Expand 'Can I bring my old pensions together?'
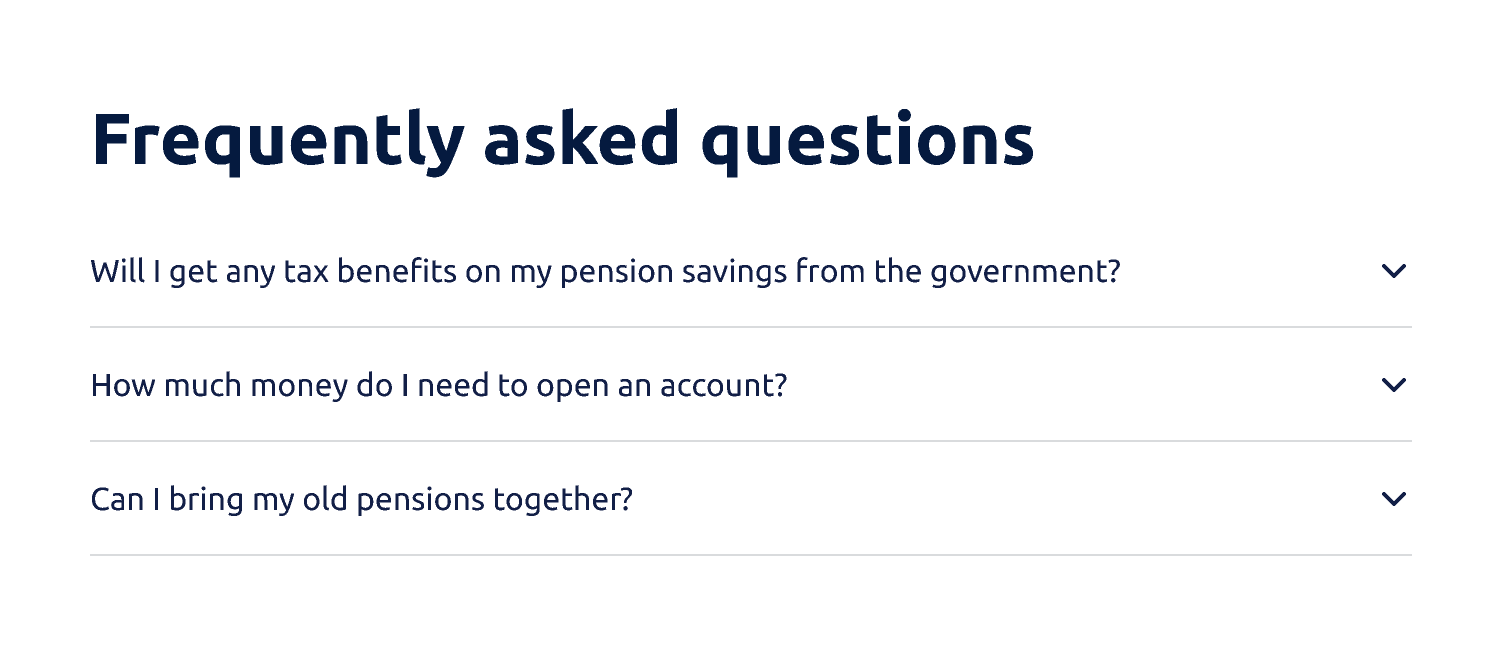Screen dimensions: 1500x668 point(751,498)
